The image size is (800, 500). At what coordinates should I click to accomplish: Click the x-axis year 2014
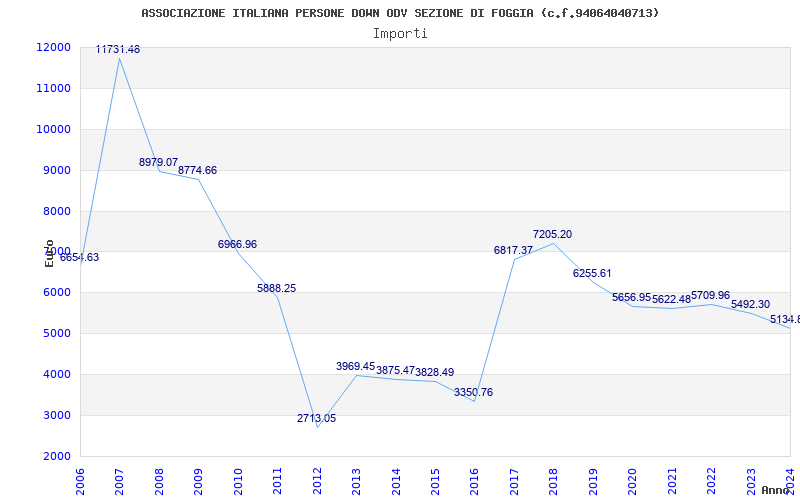tap(396, 481)
